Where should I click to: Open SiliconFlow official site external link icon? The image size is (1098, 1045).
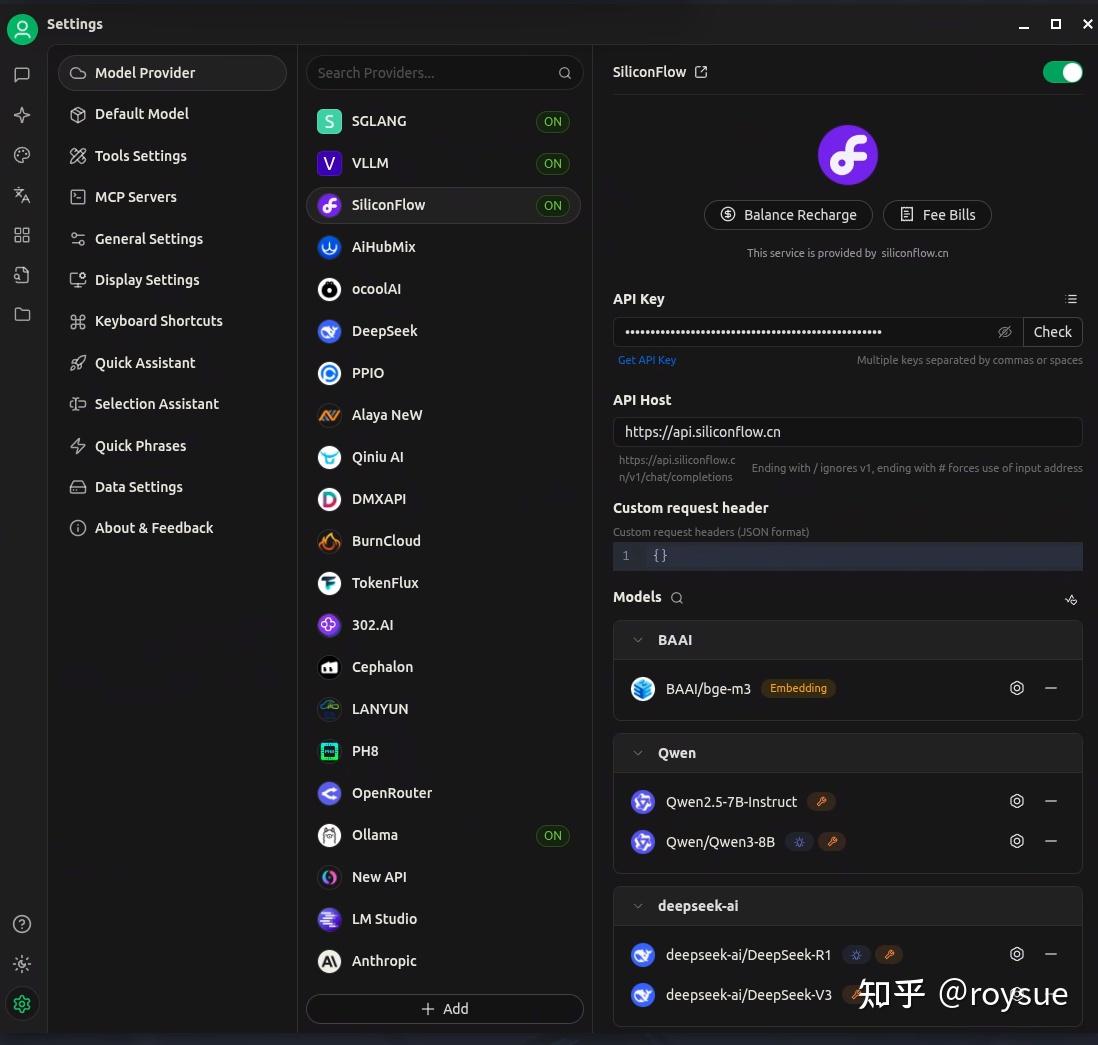click(x=701, y=72)
